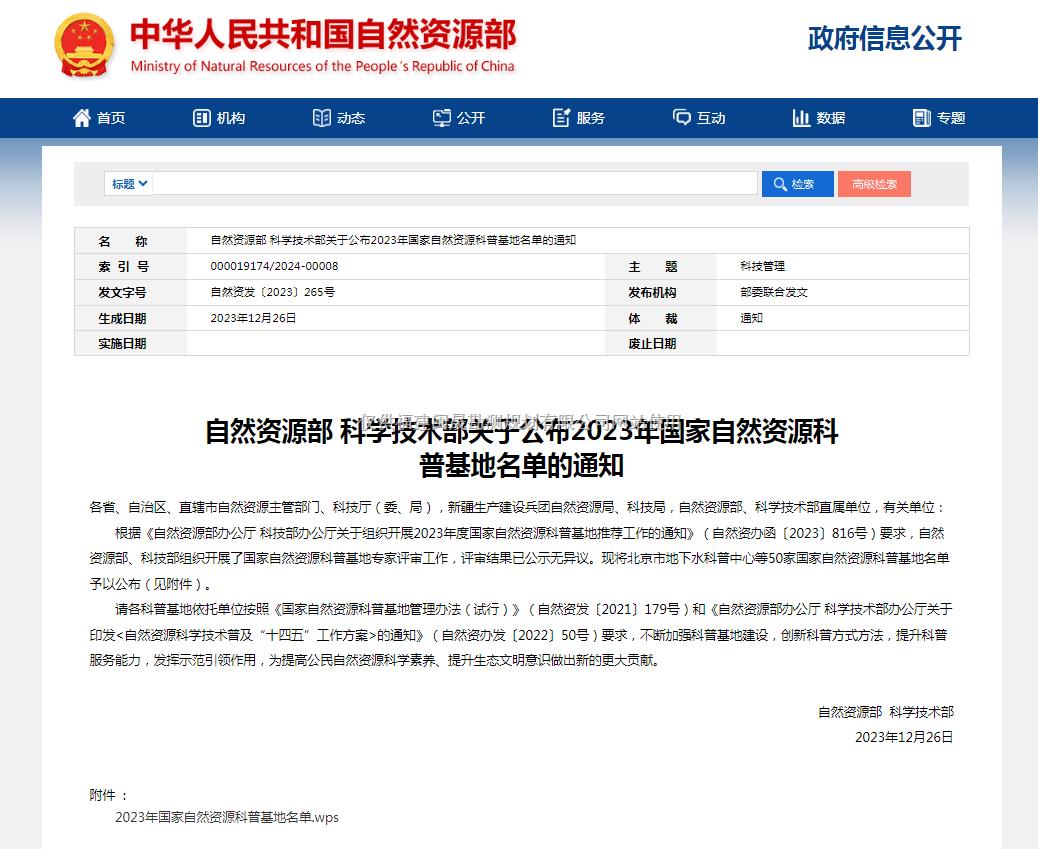Image resolution: width=1038 pixels, height=849 pixels.
Task: Click the 附件： label
Action: pos(109,795)
